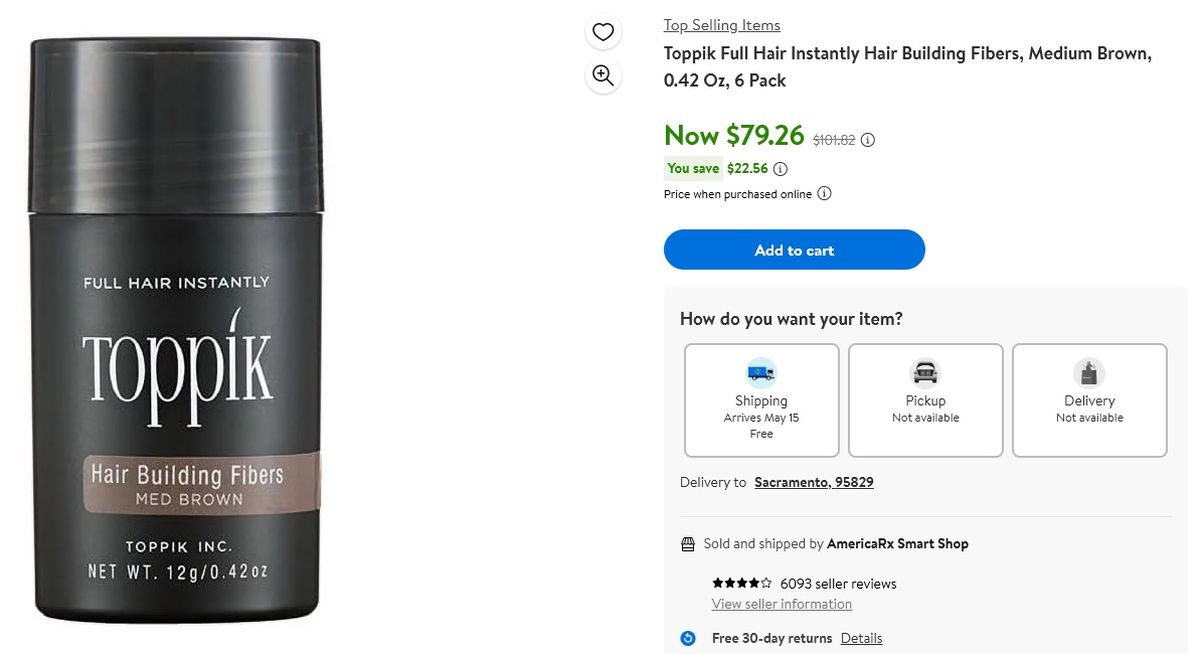Select the Delivery option tile
The height and width of the screenshot is (654, 1200).
pyautogui.click(x=1089, y=400)
